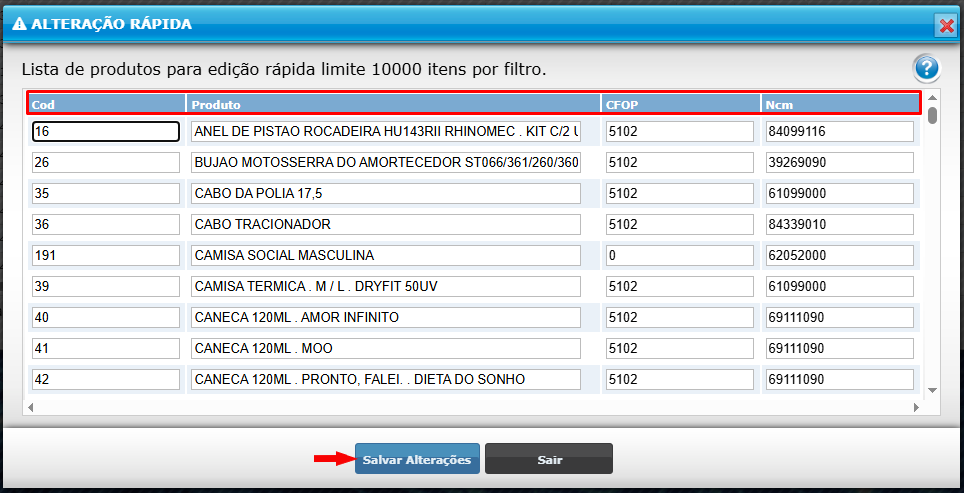
Task: Click product field CANECA 120ML . MOO
Action: click(x=386, y=349)
